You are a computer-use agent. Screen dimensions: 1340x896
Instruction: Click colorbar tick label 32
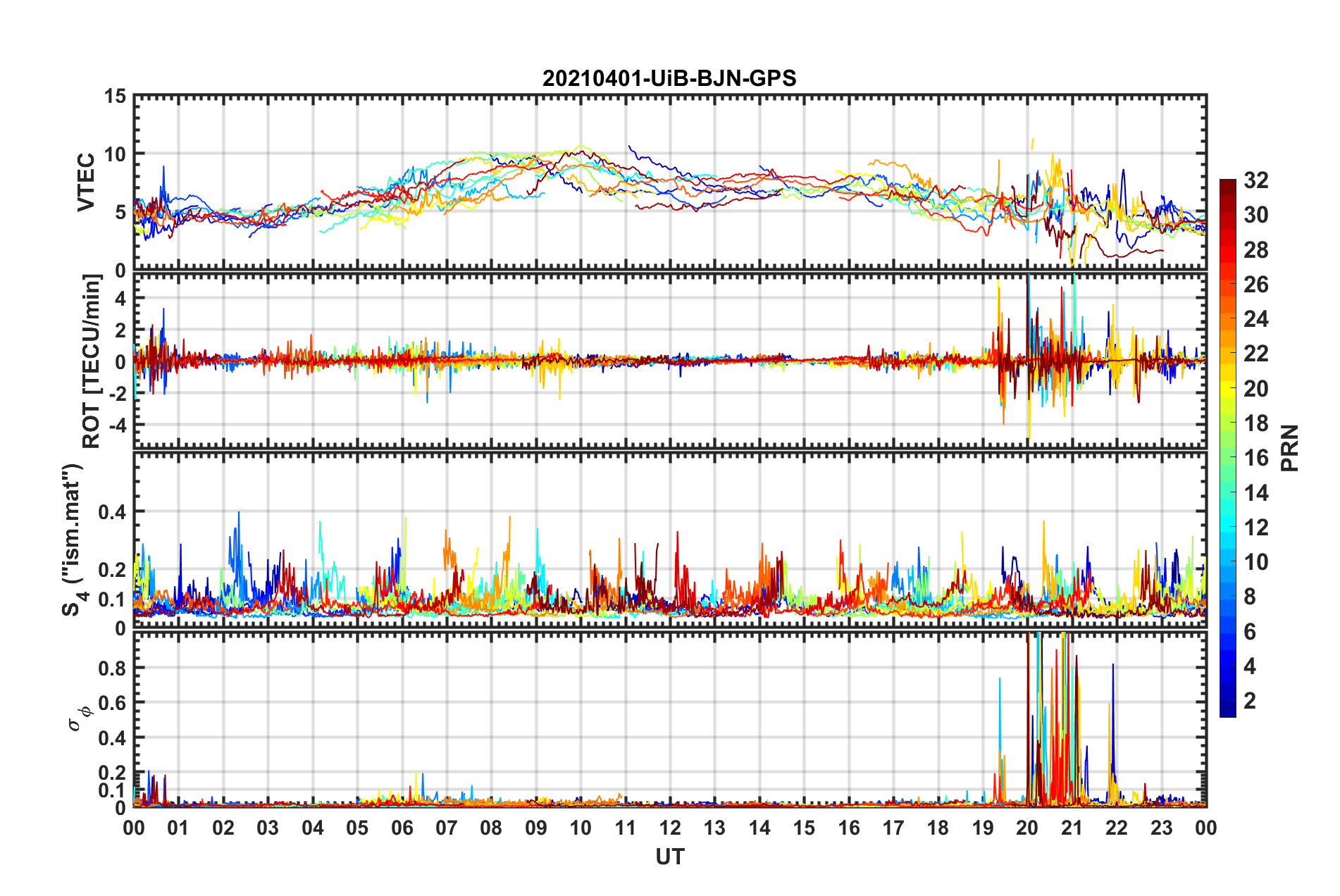point(1255,180)
